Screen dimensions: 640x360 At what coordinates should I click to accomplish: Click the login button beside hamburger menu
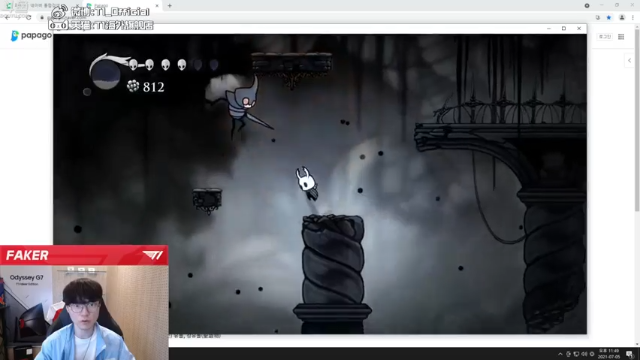pos(604,37)
